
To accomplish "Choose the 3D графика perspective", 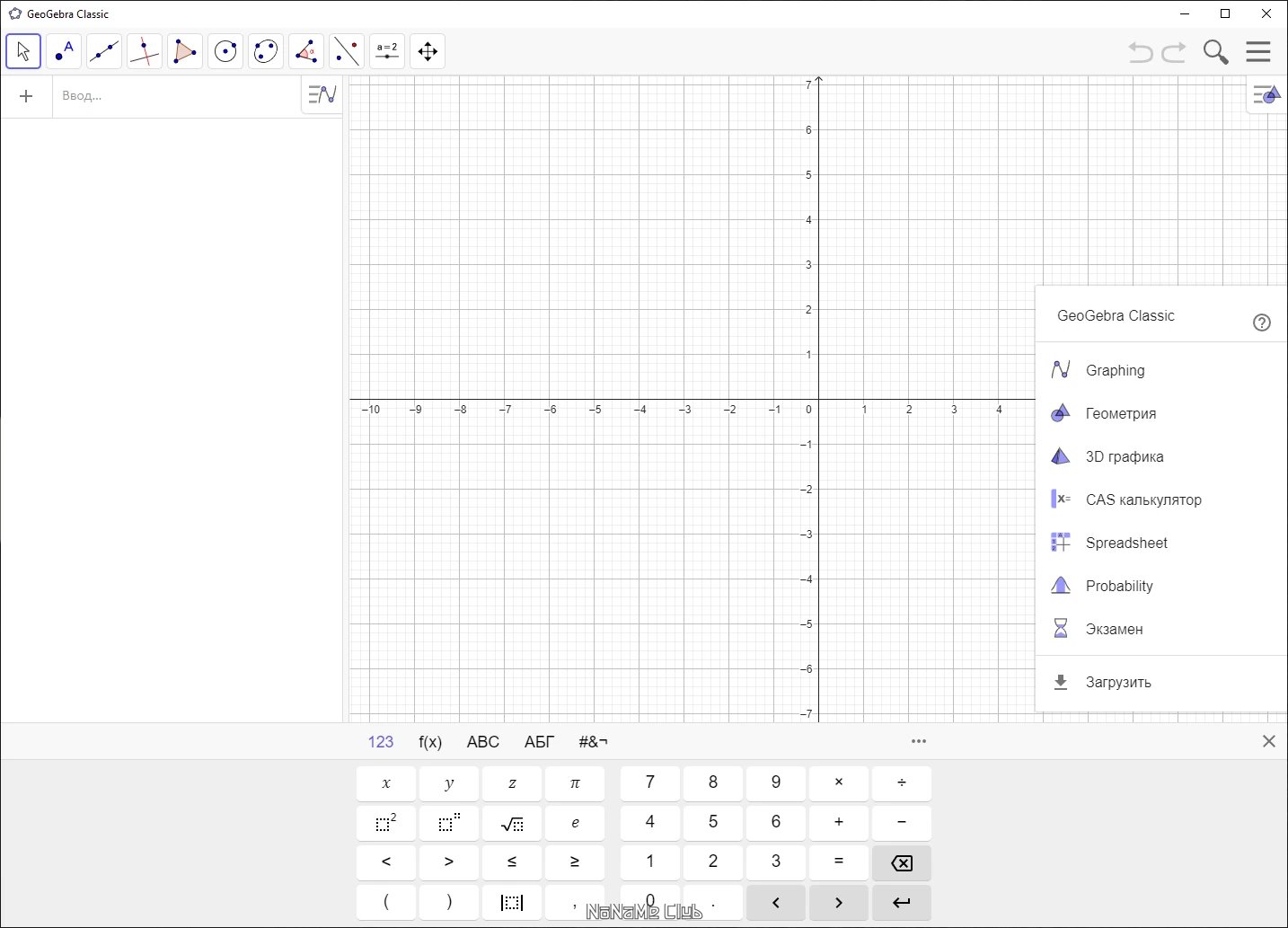I will (1161, 456).
